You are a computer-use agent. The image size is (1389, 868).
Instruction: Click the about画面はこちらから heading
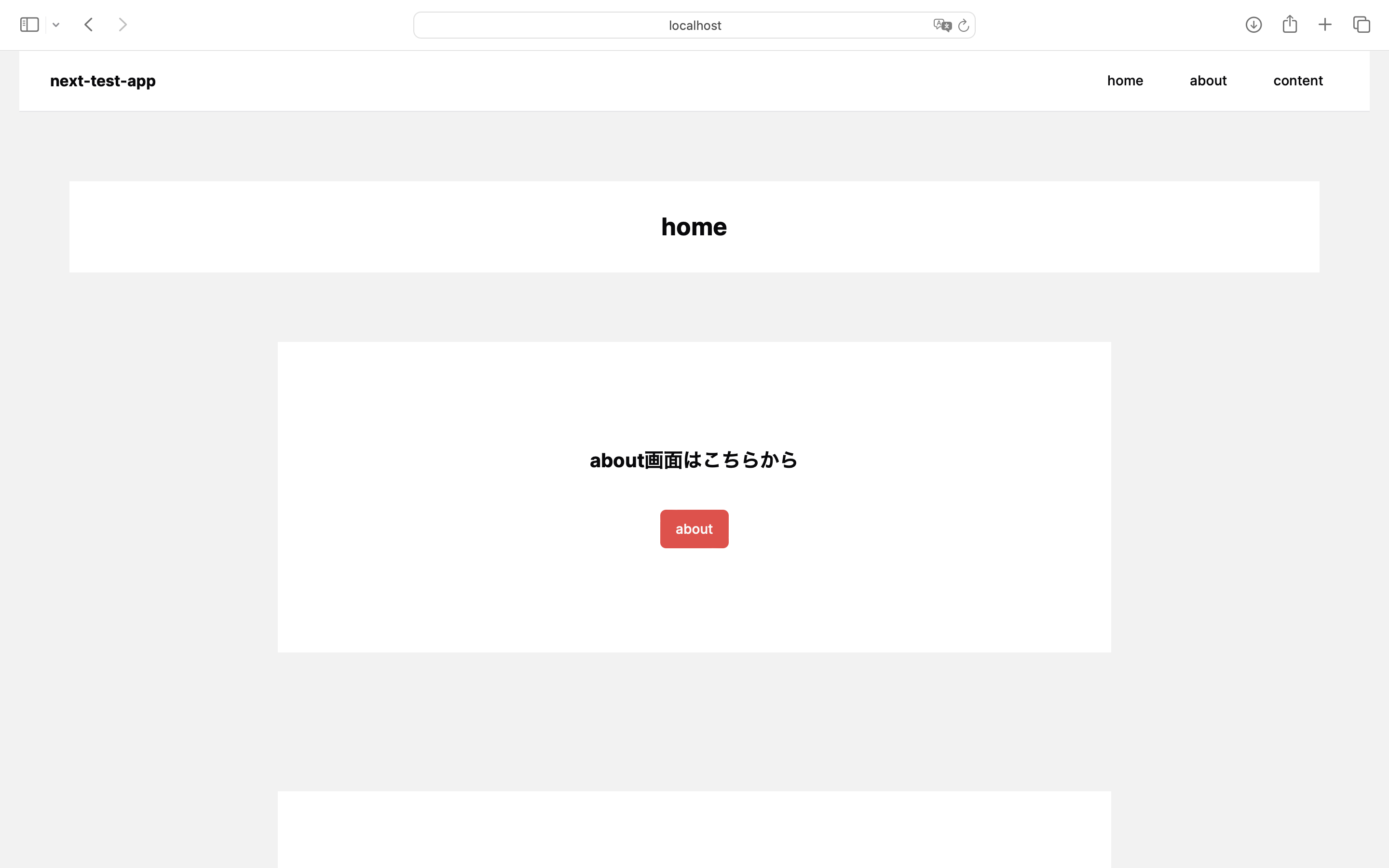[694, 459]
